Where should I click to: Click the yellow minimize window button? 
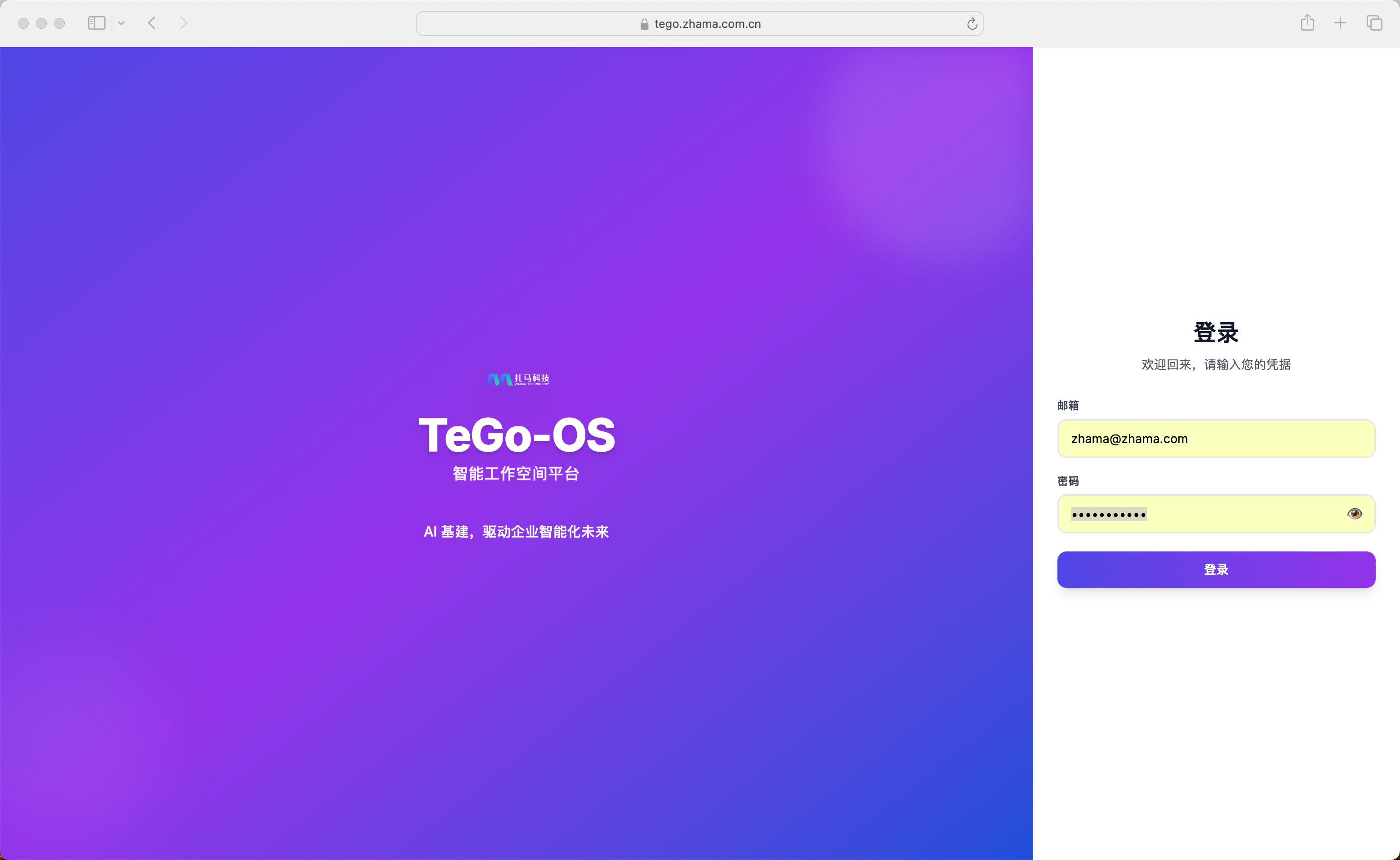[x=41, y=23]
